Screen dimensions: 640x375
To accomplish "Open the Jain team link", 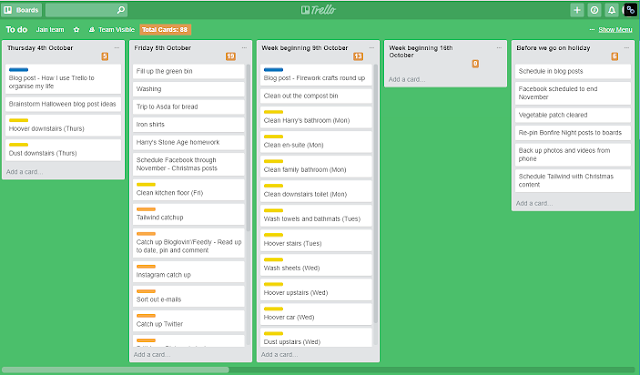I will [x=50, y=29].
